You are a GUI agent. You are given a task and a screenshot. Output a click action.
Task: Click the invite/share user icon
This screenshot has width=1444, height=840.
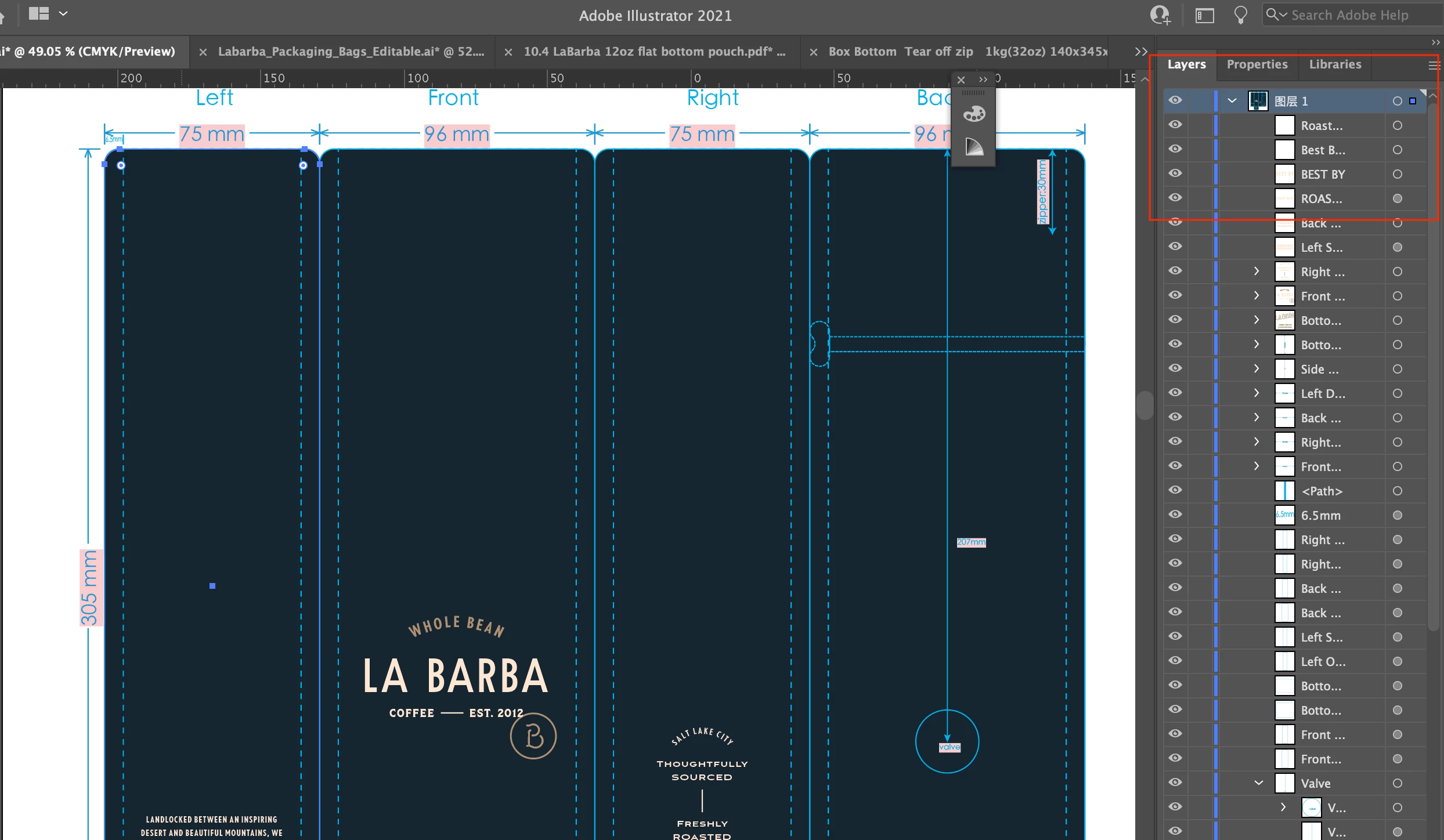[x=1160, y=15]
